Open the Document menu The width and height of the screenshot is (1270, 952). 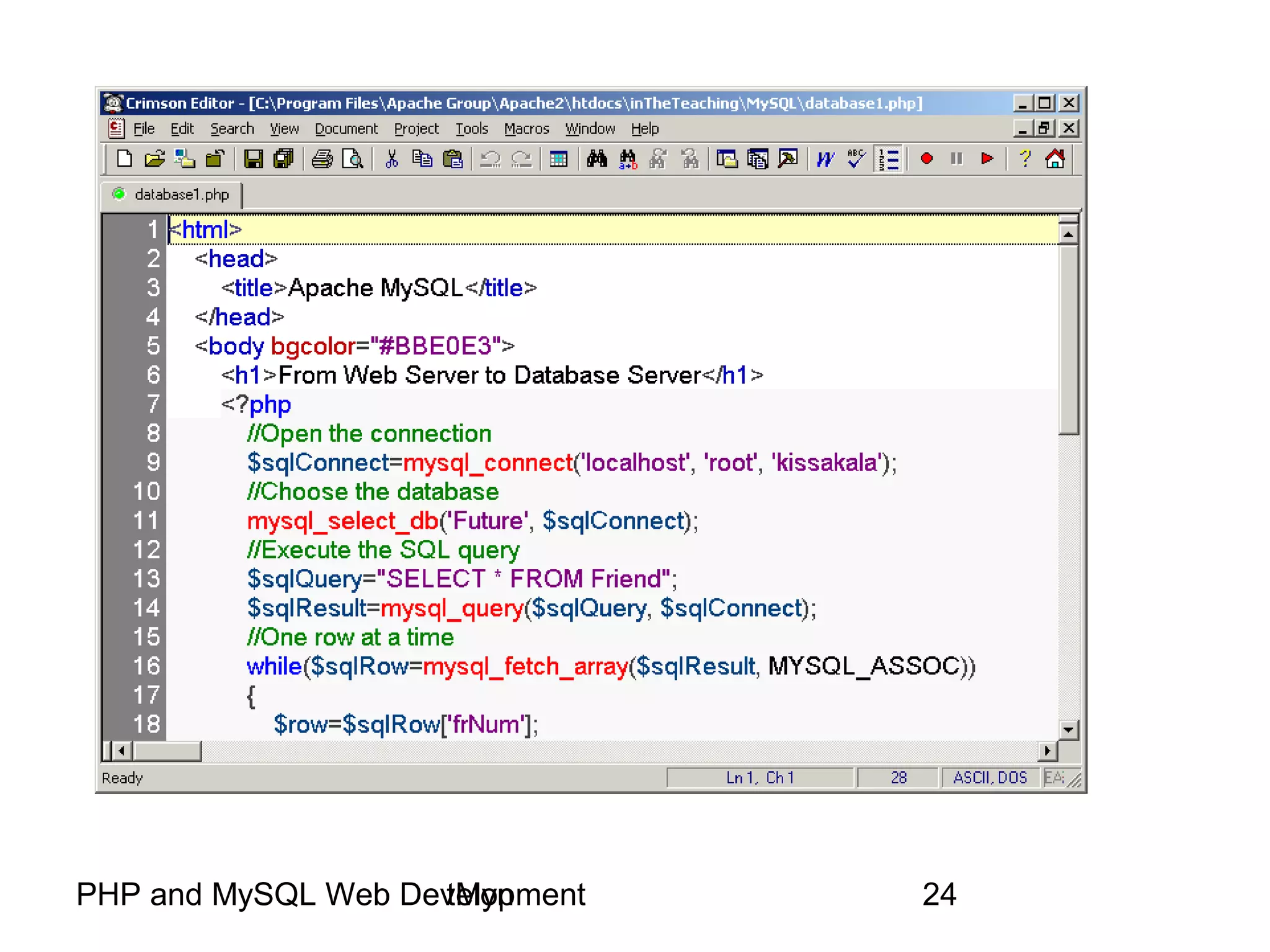(x=346, y=129)
